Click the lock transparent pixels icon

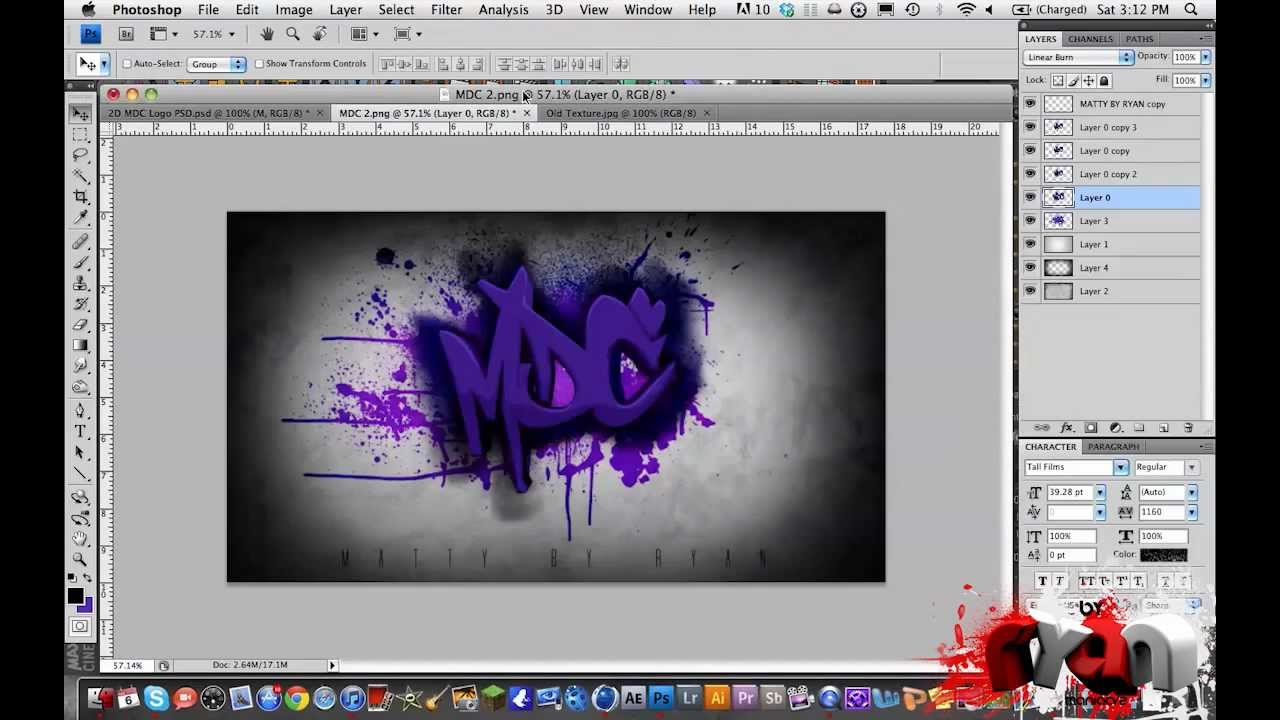pos(1058,81)
